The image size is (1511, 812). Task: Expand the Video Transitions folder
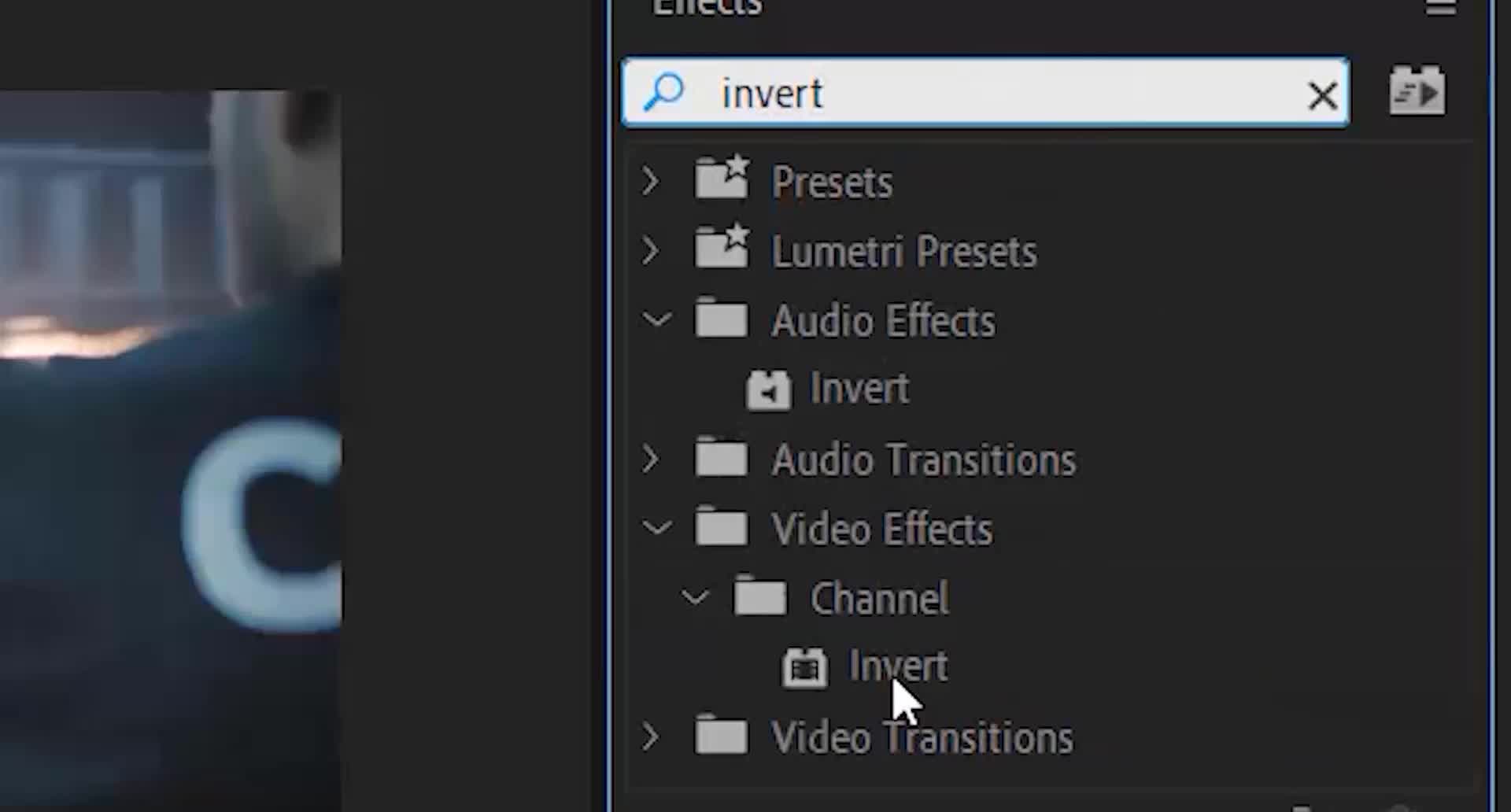pos(651,737)
